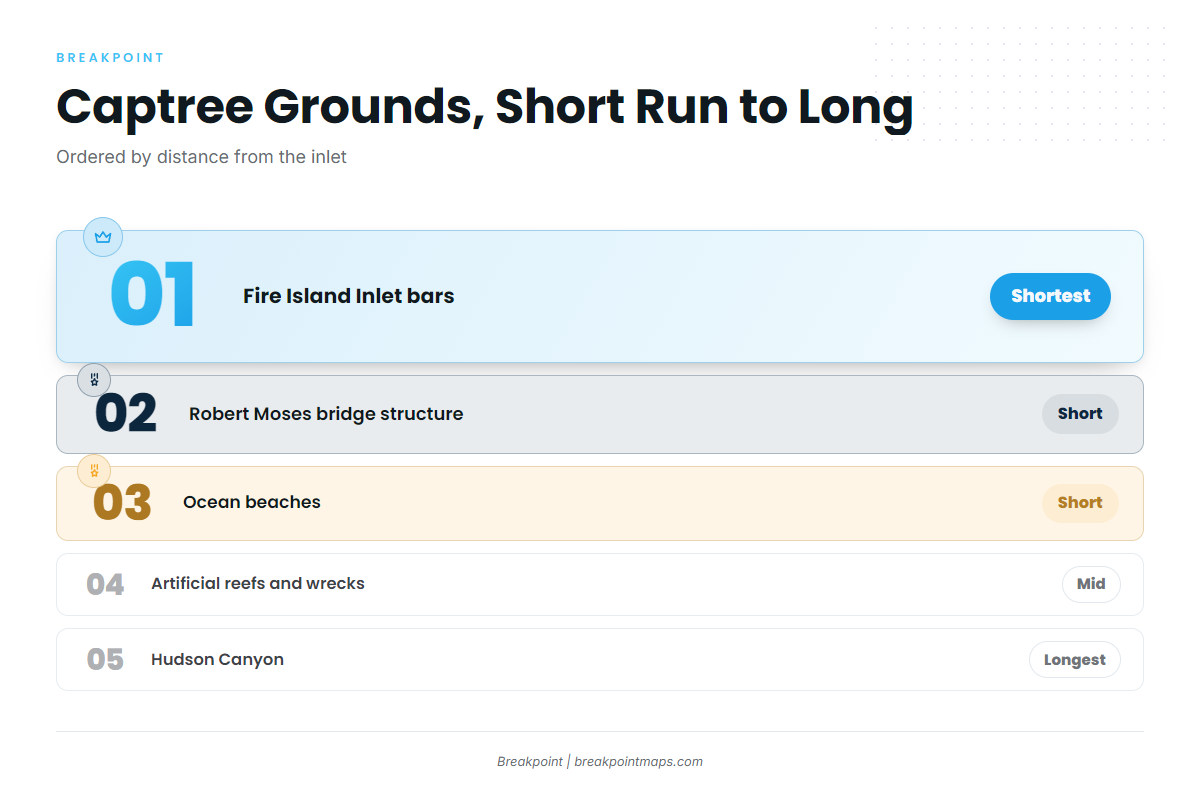This screenshot has height=796, width=1200.
Task: Click the Short badge on Ocean beaches row
Action: point(1080,503)
